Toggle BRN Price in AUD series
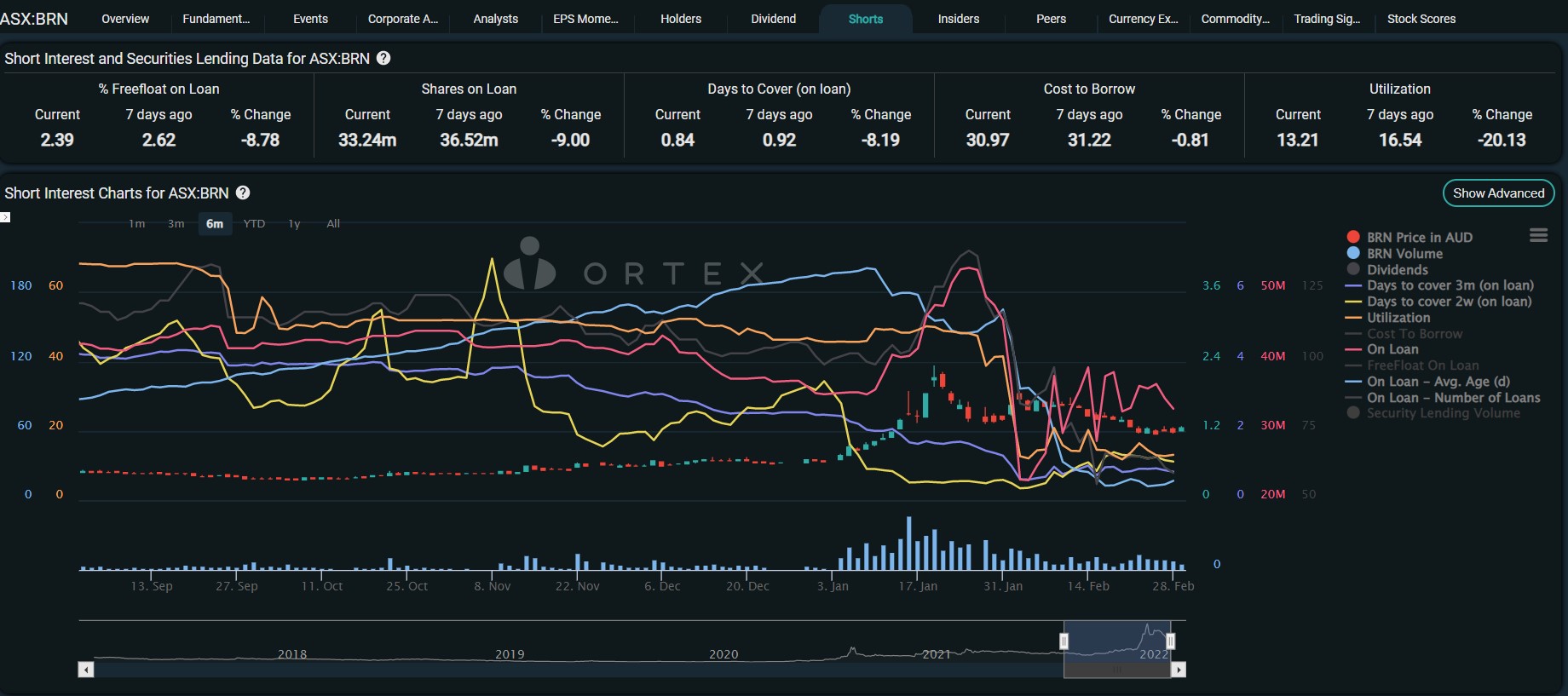 (x=1419, y=238)
